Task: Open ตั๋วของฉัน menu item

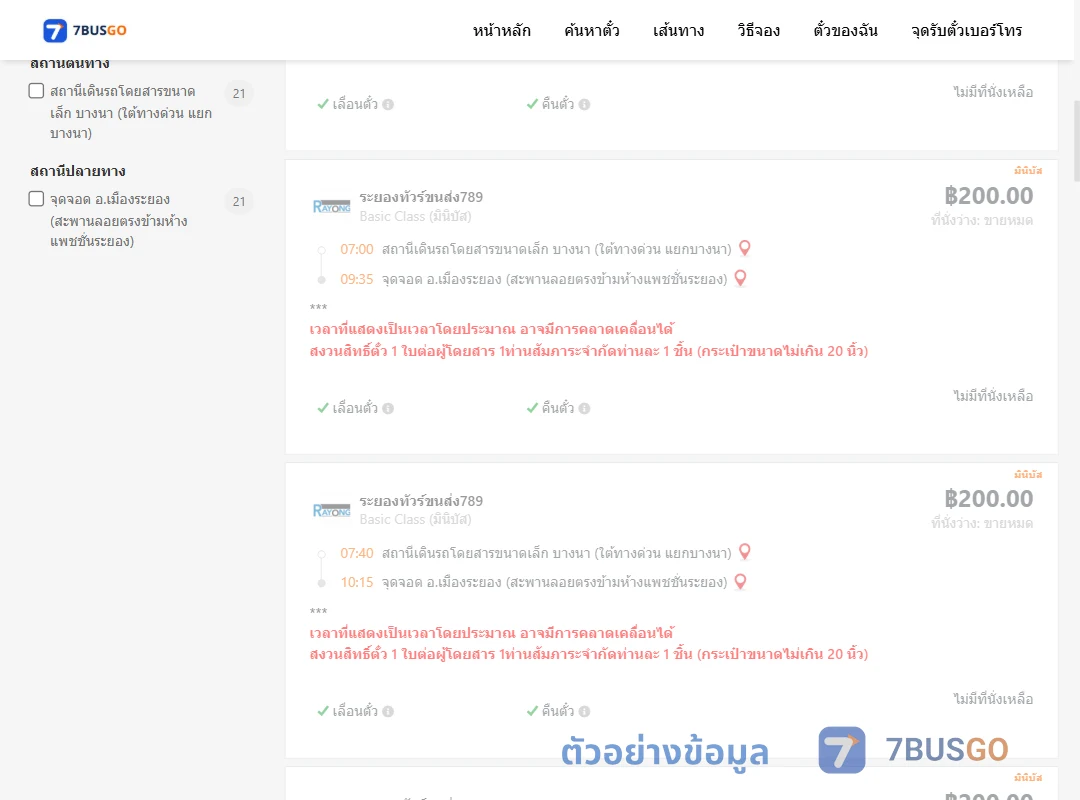Action: [845, 30]
